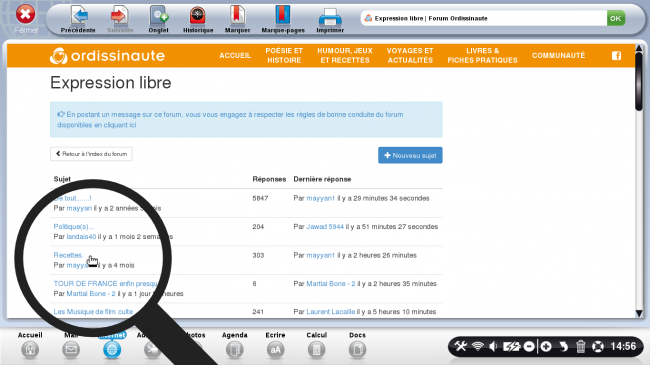Open the Recettes topic link
Screen dimensions: 650x365
tap(68, 255)
